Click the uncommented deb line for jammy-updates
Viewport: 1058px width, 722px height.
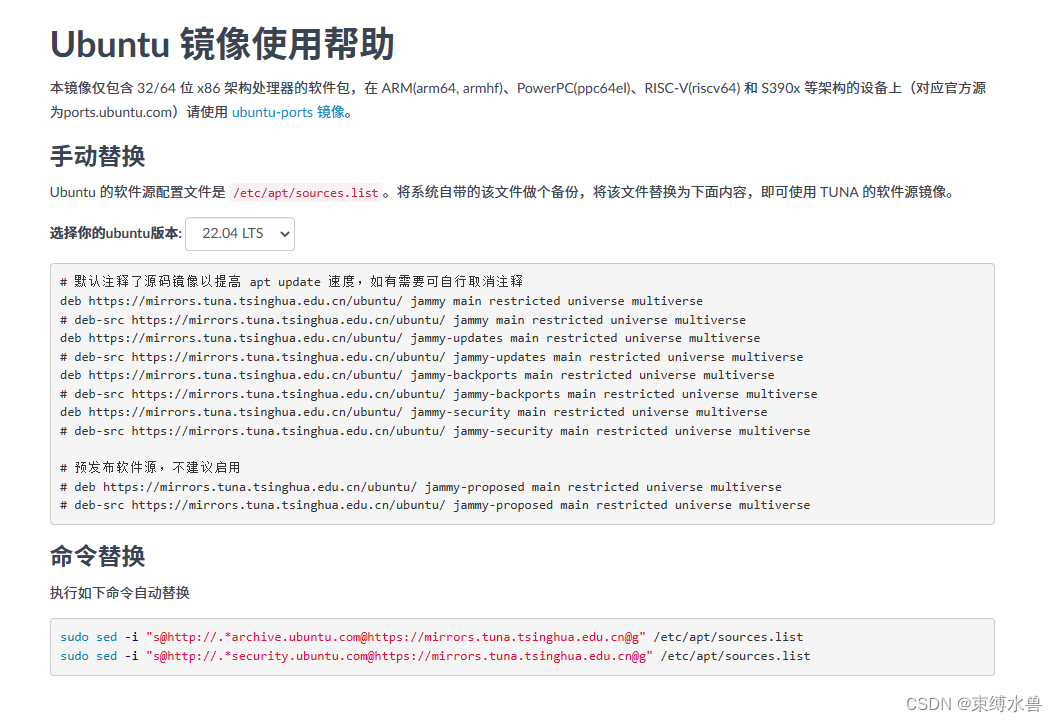(410, 338)
